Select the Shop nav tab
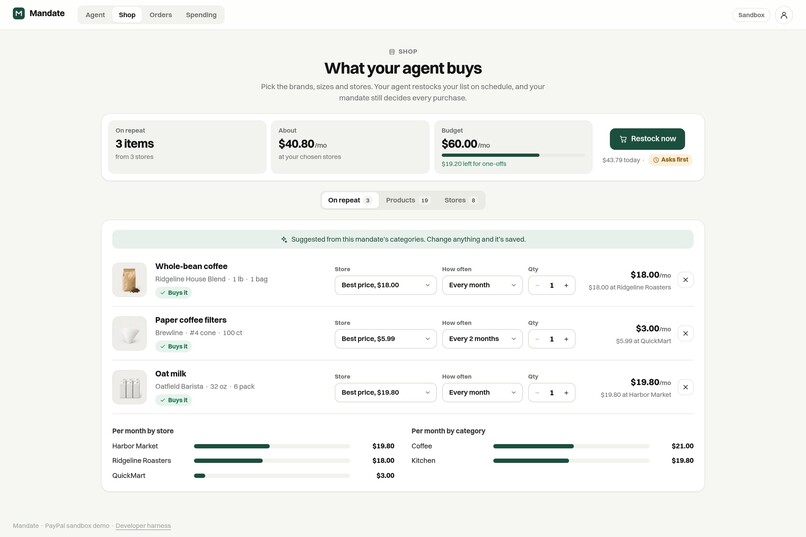Screen dimensions: 806x537 click(127, 15)
